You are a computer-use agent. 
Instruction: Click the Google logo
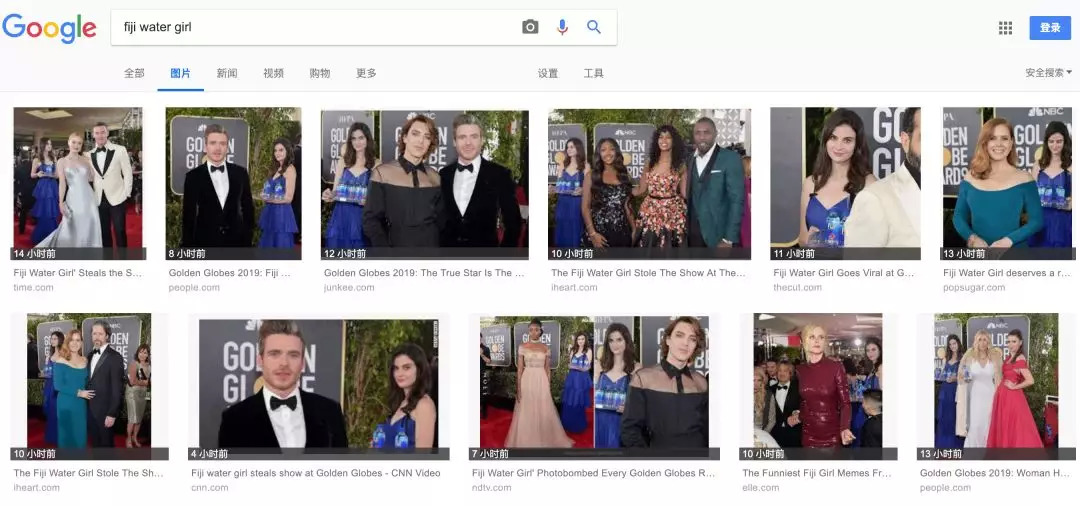(49, 28)
